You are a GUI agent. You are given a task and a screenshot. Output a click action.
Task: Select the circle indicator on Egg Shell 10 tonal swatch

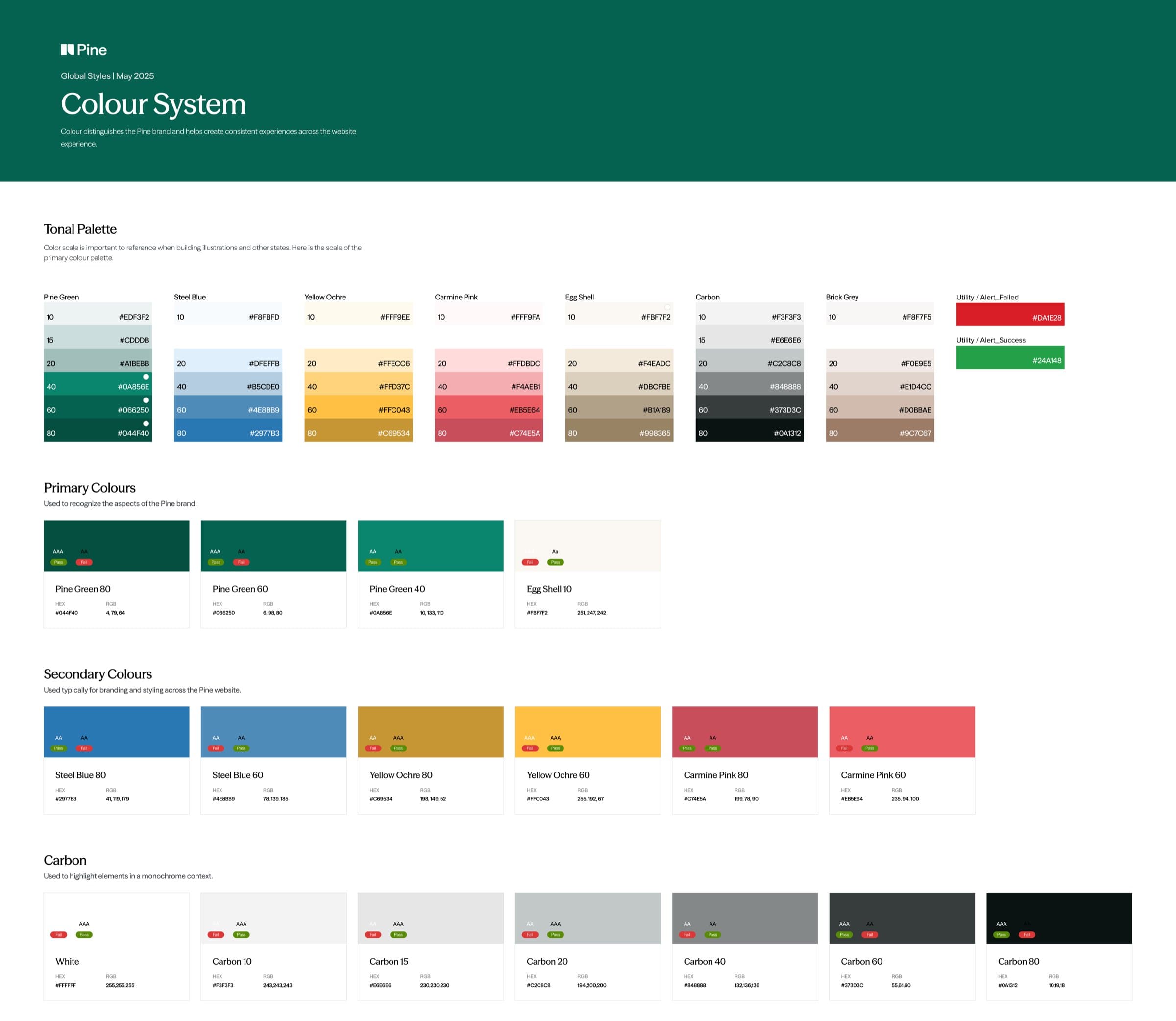667,307
